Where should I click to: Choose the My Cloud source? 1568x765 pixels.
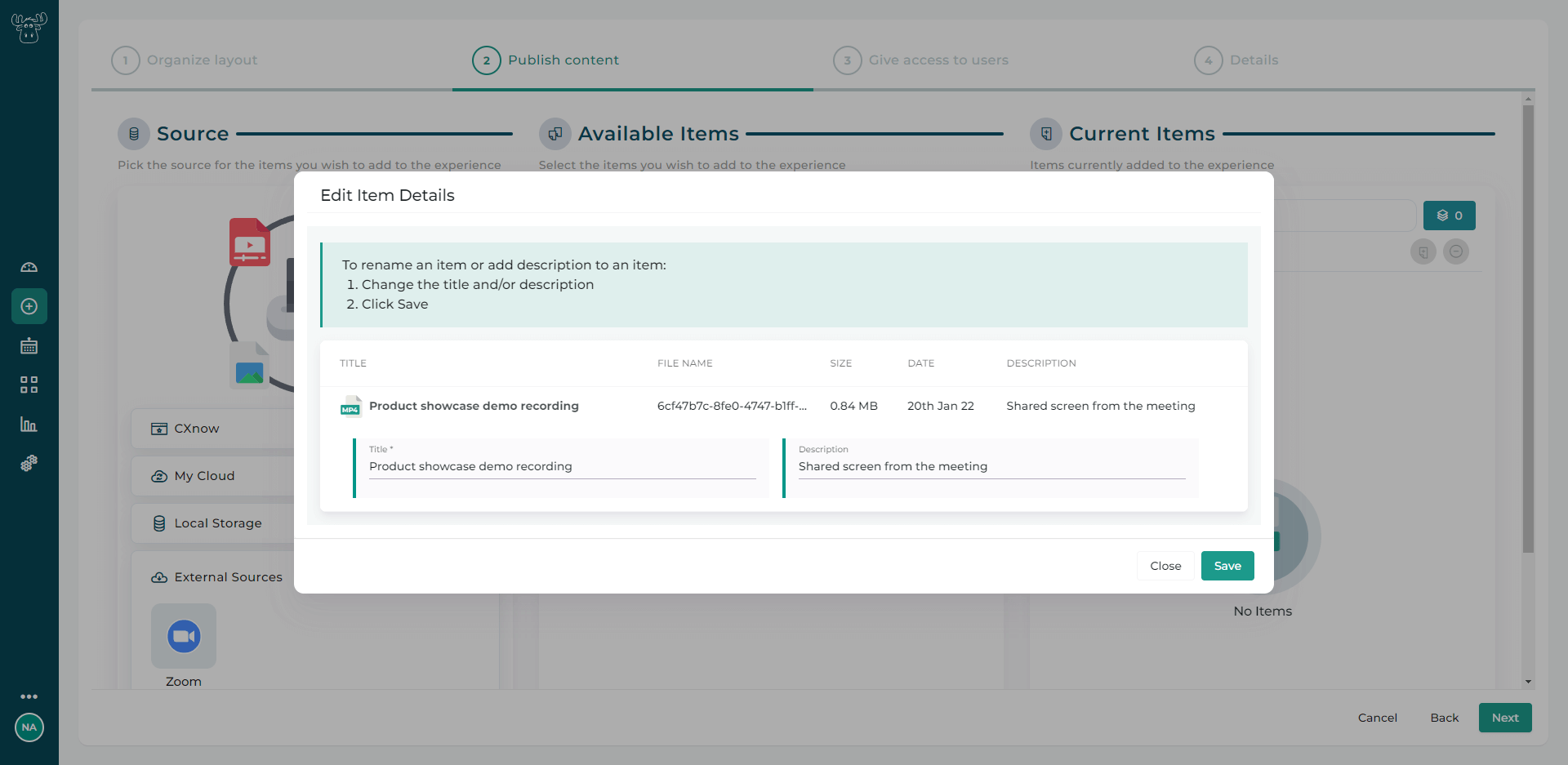point(213,476)
